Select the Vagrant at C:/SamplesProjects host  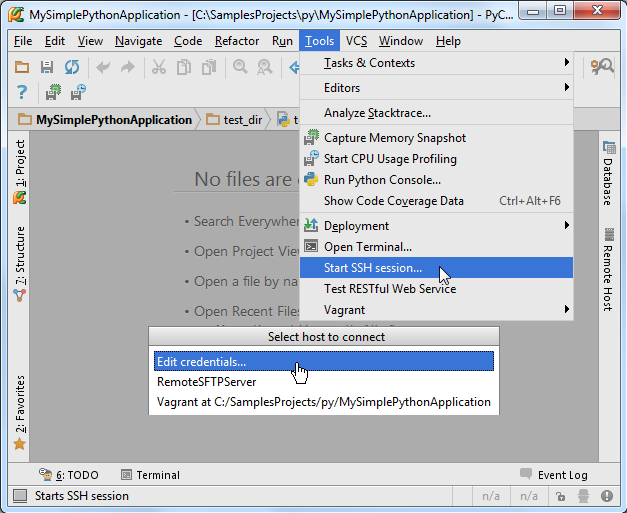[324, 402]
